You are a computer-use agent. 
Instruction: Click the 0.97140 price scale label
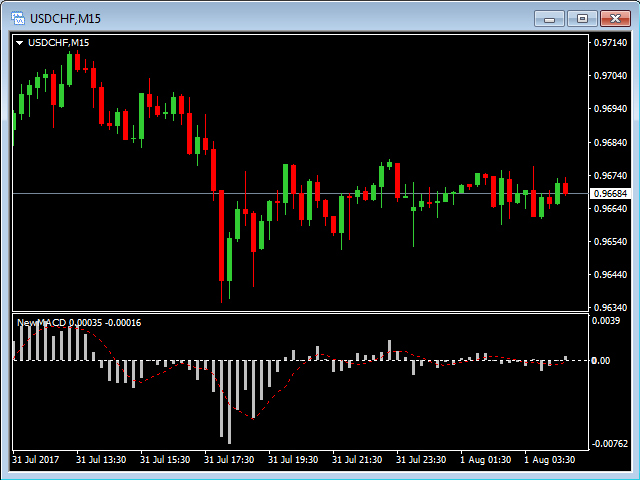pyautogui.click(x=610, y=42)
